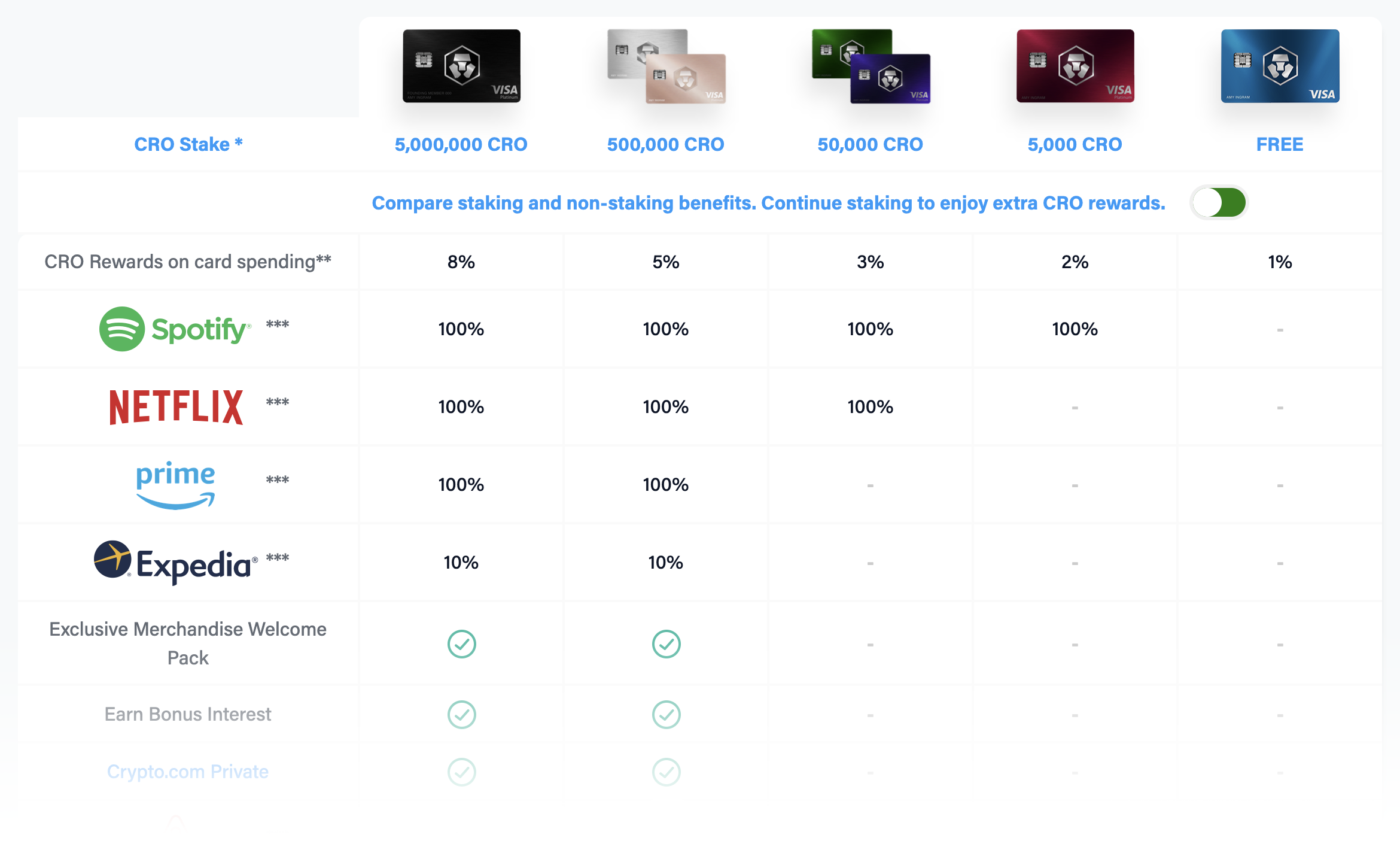Select the blue Visa card image
The width and height of the screenshot is (1400, 844).
tap(1280, 66)
